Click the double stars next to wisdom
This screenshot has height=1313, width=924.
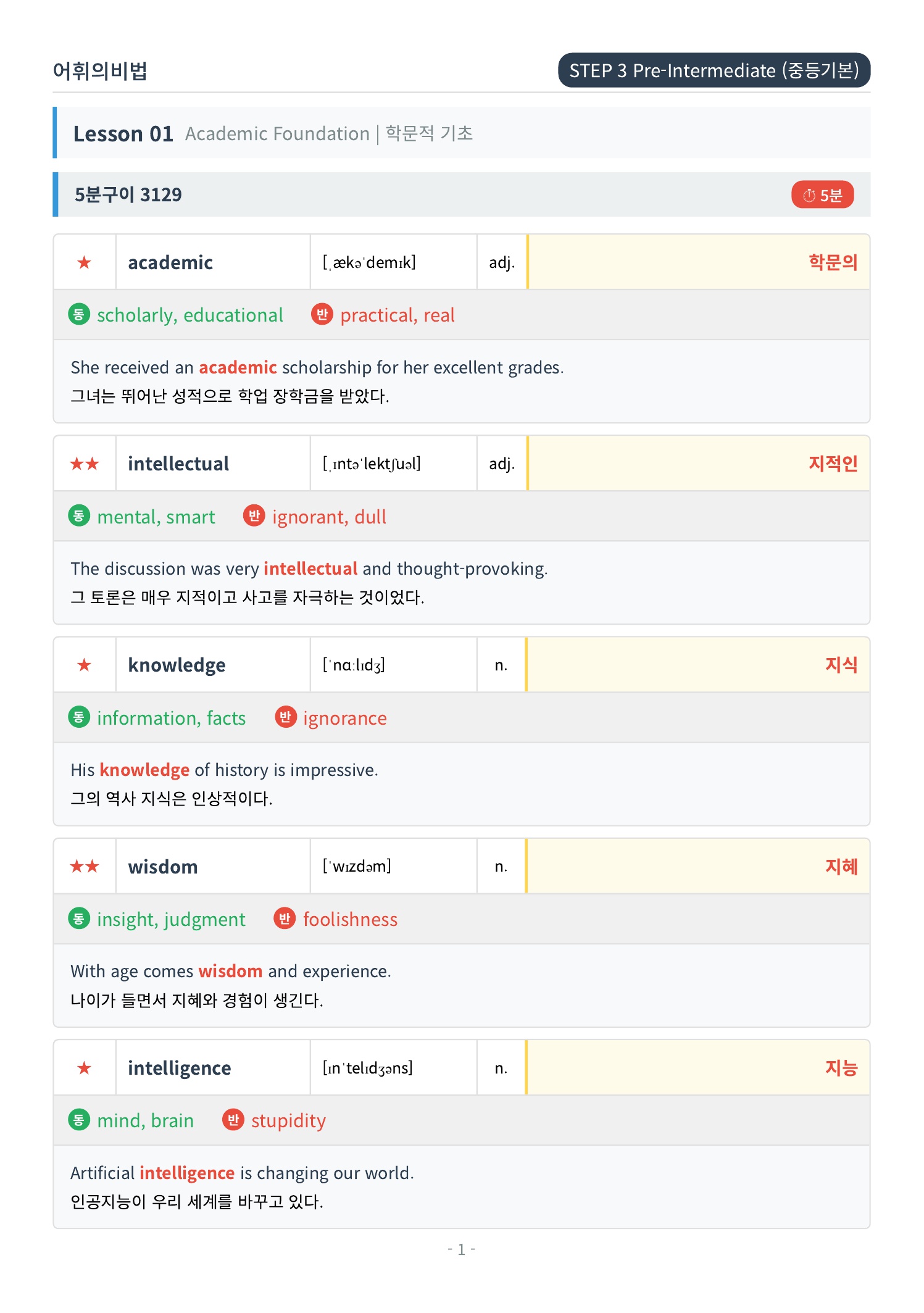85,867
